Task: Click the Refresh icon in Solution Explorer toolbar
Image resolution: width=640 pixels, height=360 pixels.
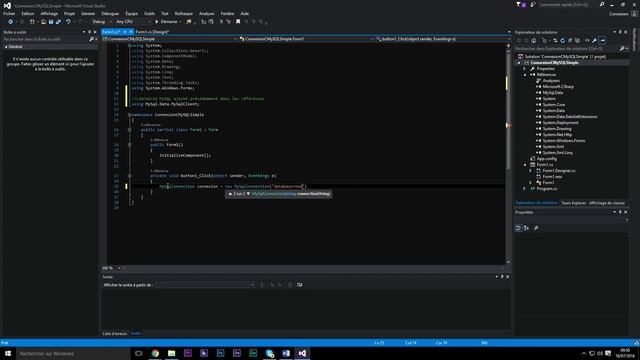Action: point(562,40)
